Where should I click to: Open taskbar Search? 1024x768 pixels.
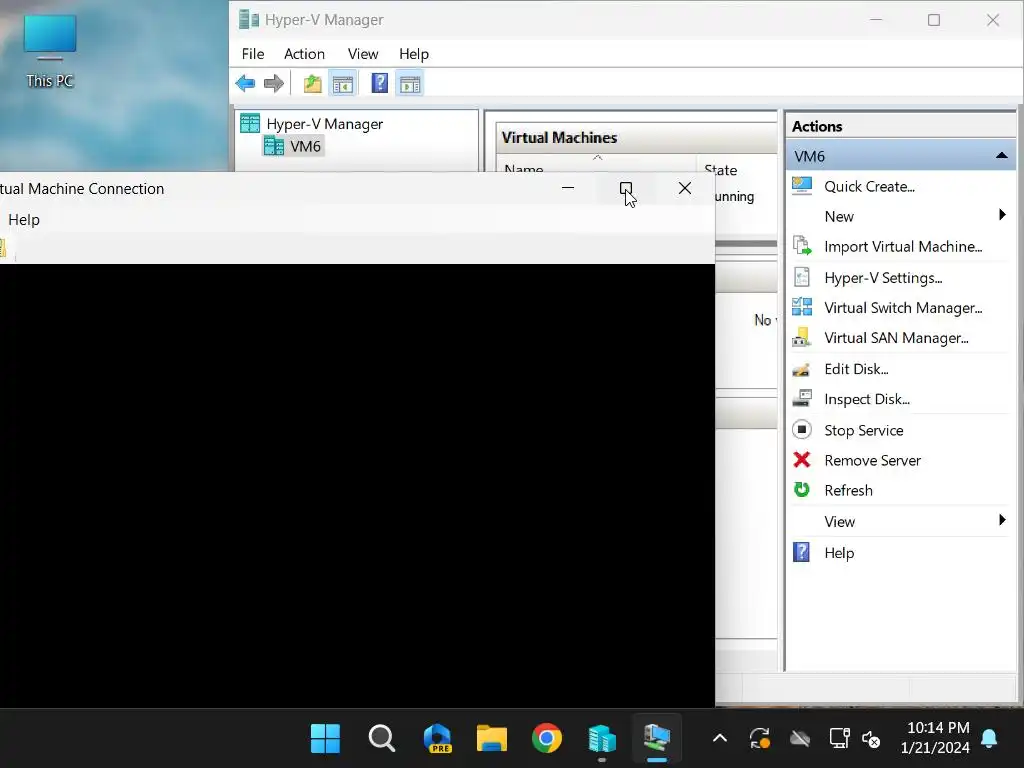[x=381, y=739]
